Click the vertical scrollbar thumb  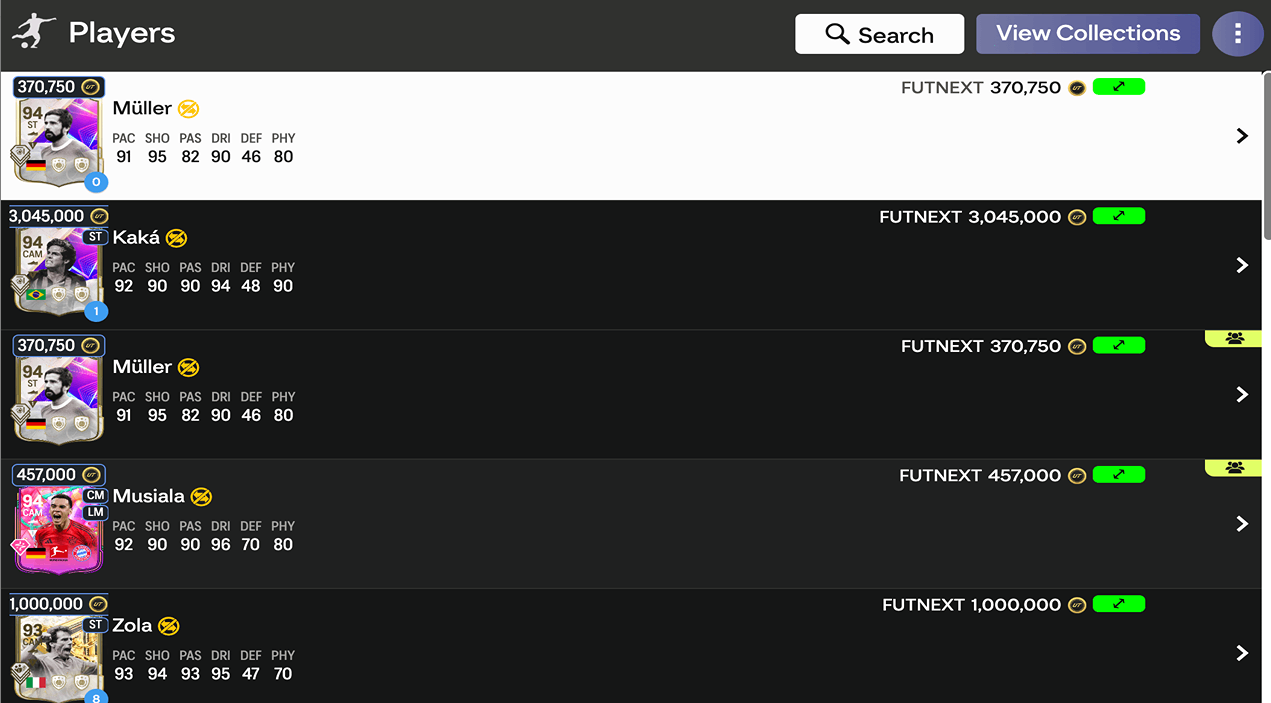coord(1266,155)
